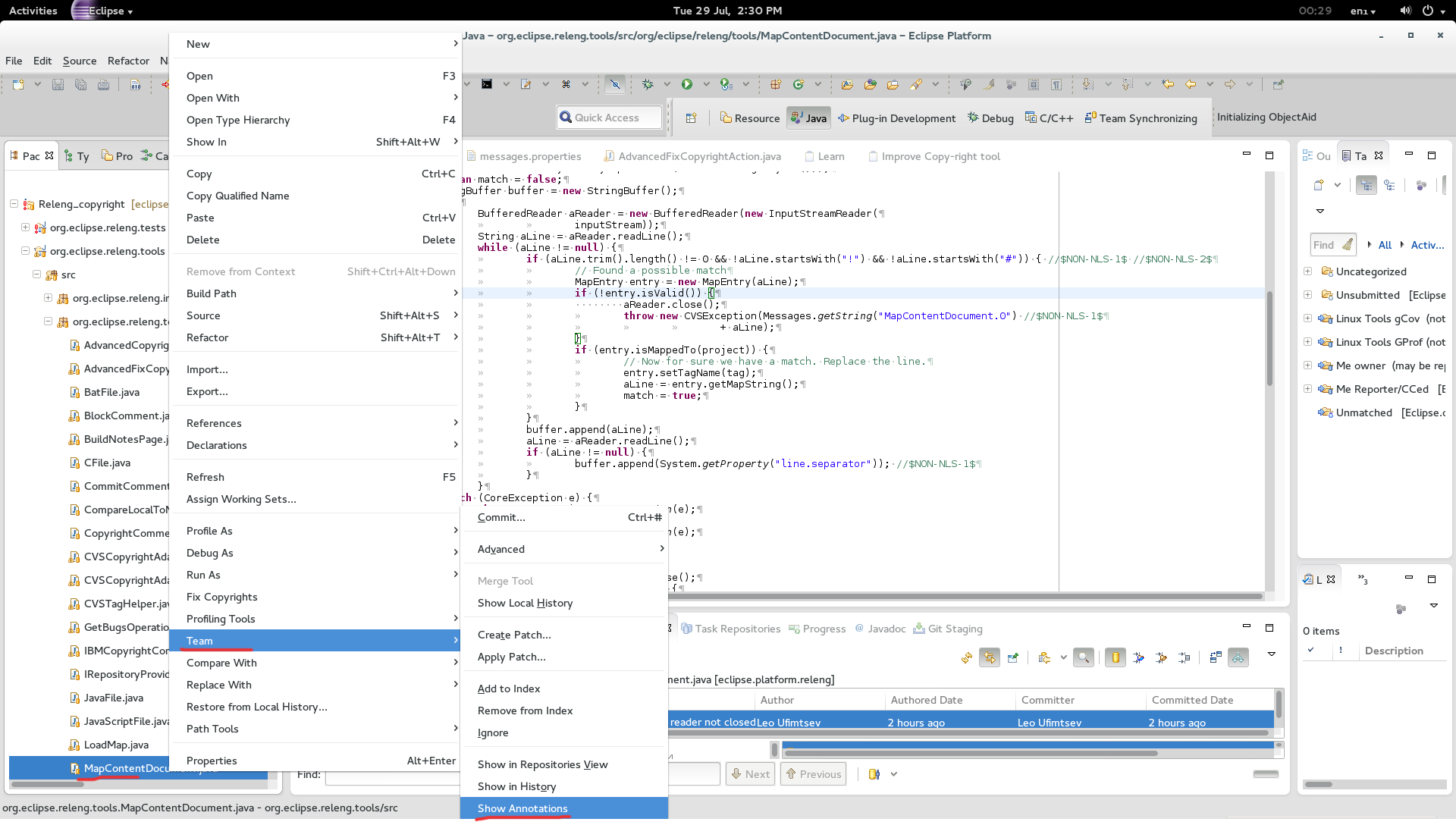Toggle the Find magnifier in History toolbar

point(1084,657)
